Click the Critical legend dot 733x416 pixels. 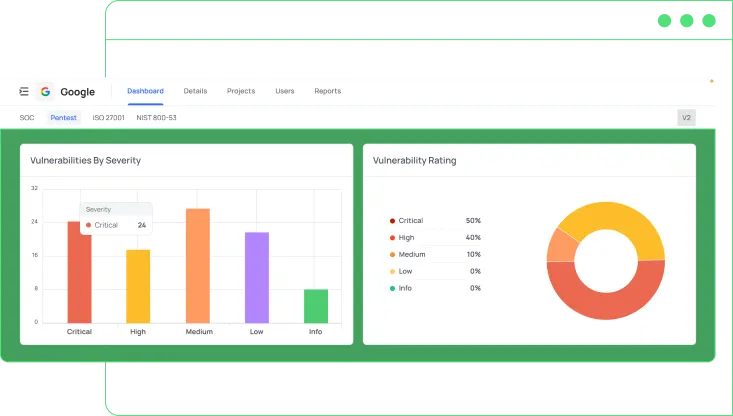[x=391, y=221]
